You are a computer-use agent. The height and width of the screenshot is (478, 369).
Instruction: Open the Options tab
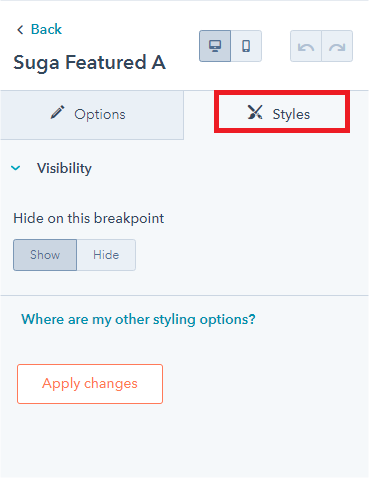tap(92, 115)
